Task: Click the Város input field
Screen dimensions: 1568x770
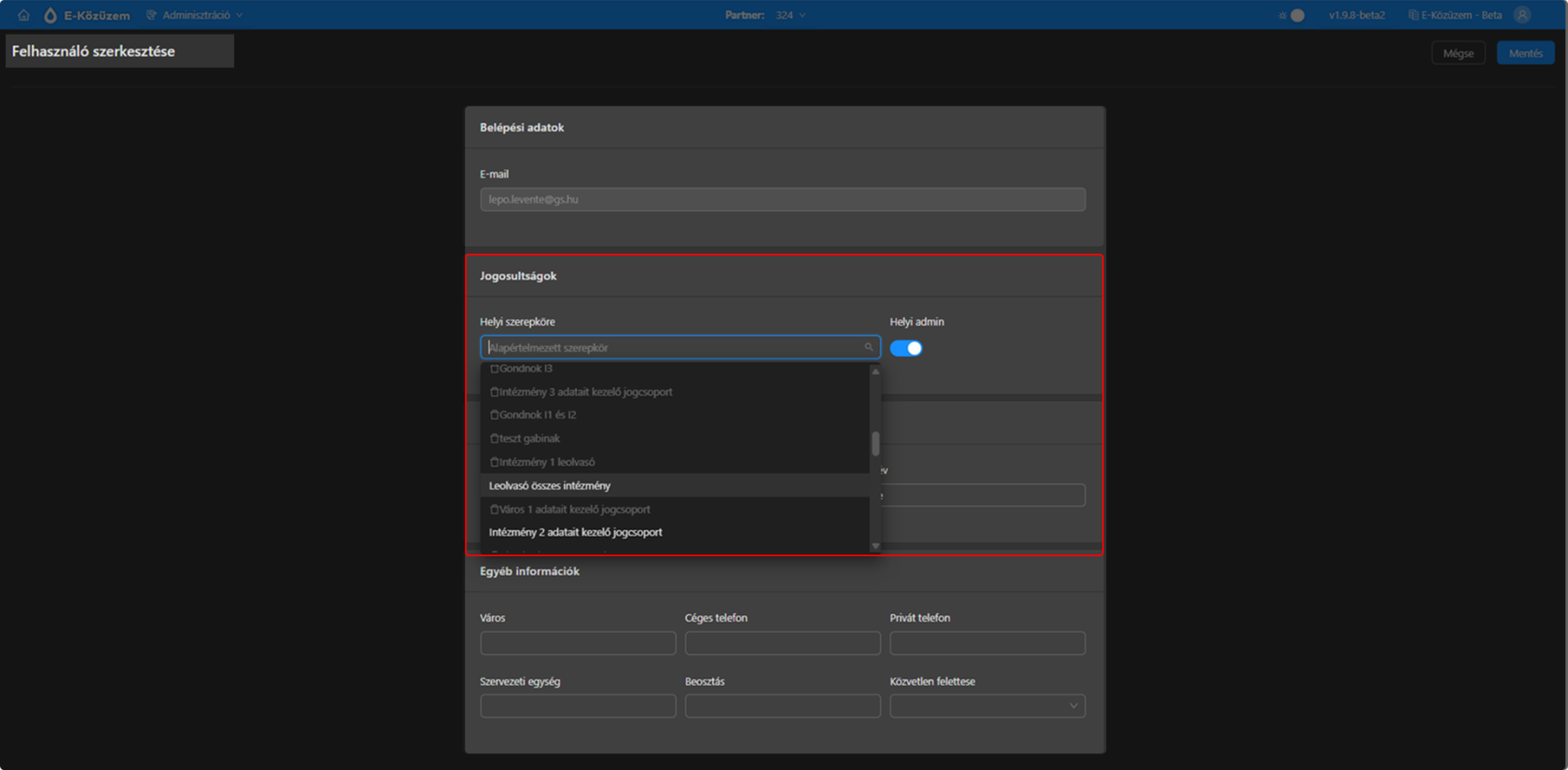Action: [578, 643]
